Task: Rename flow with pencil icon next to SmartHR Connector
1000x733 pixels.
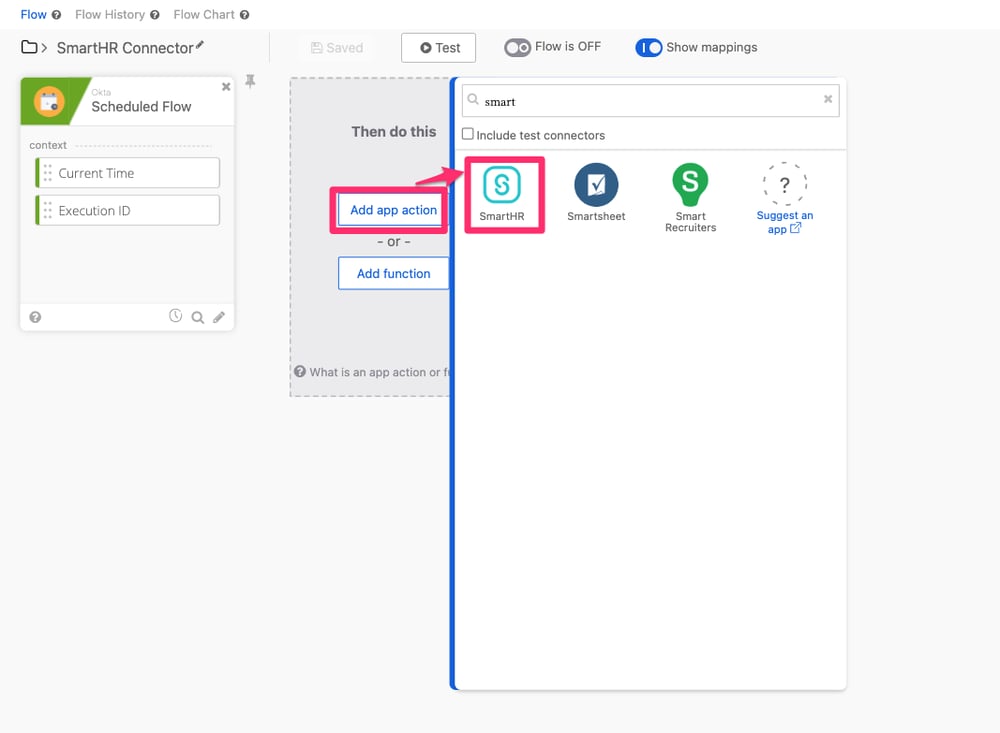Action: (x=200, y=46)
